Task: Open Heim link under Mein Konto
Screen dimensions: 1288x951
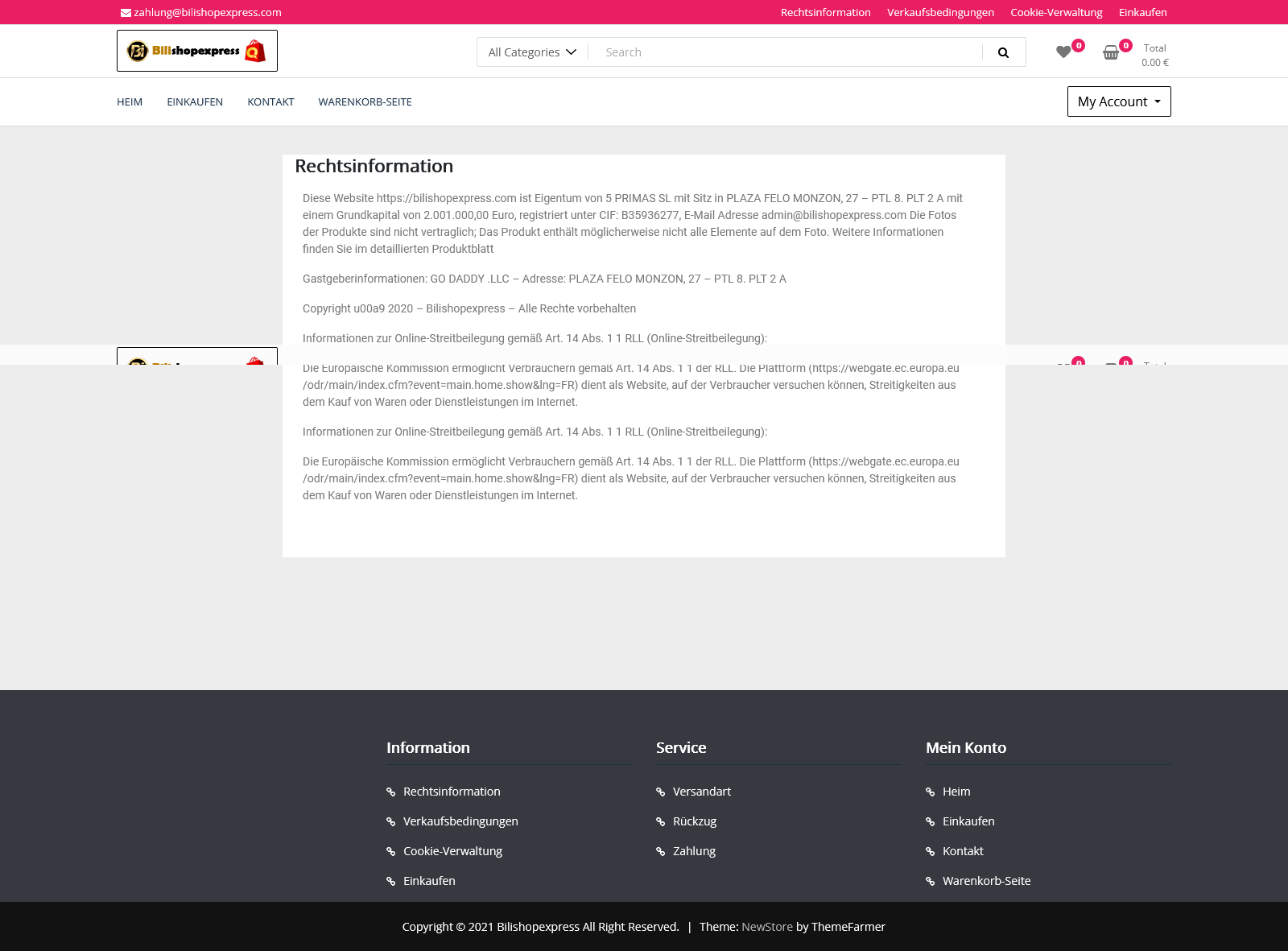Action: (956, 792)
